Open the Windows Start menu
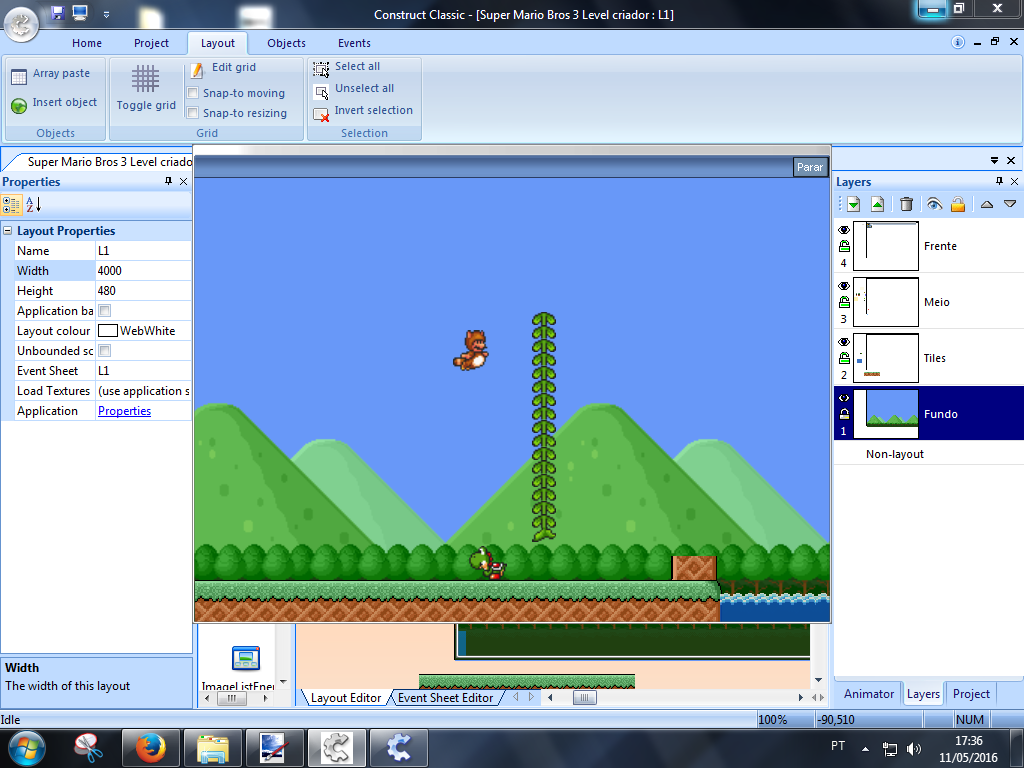The height and width of the screenshot is (768, 1024). [27, 748]
